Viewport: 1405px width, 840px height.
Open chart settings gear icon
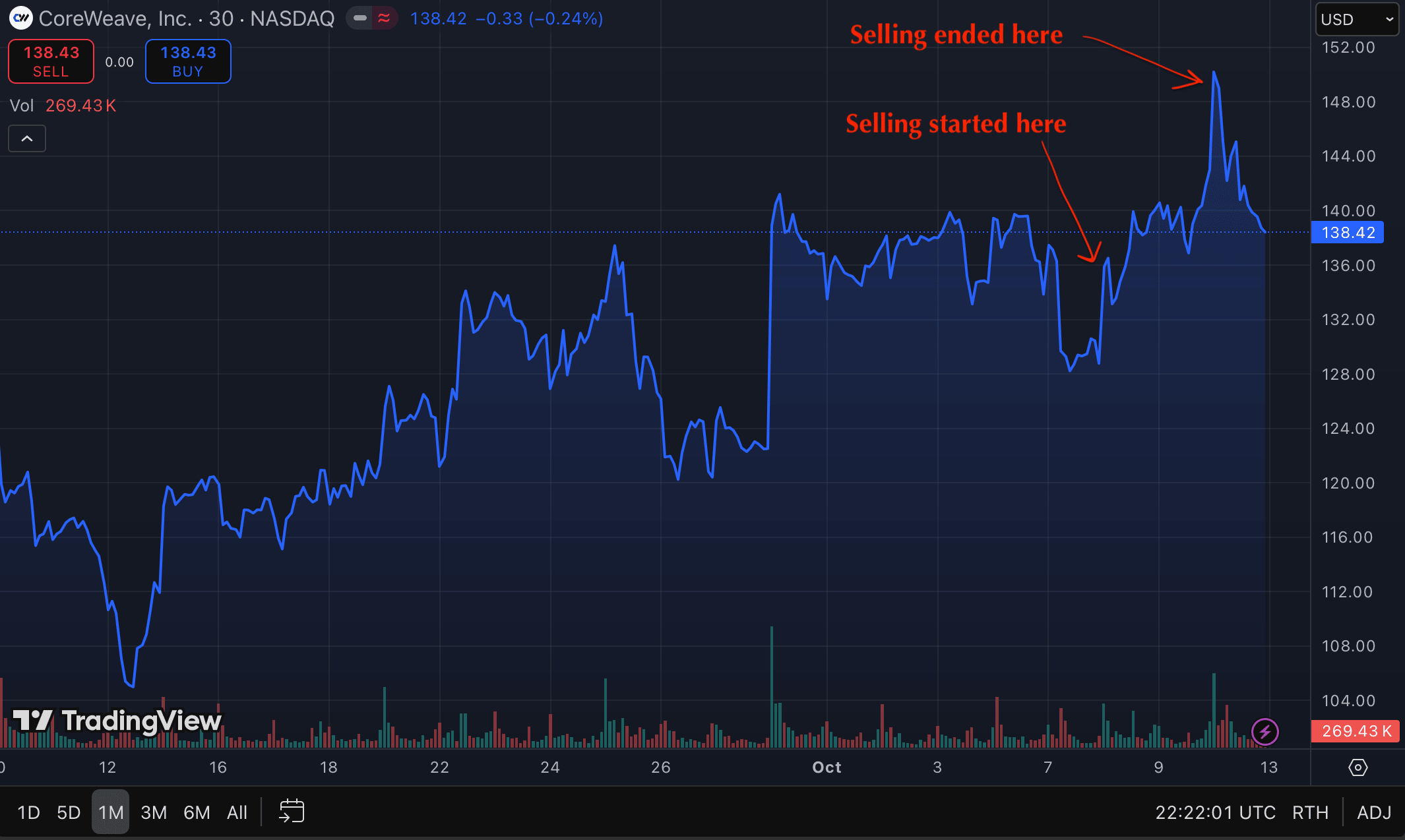tap(1358, 767)
